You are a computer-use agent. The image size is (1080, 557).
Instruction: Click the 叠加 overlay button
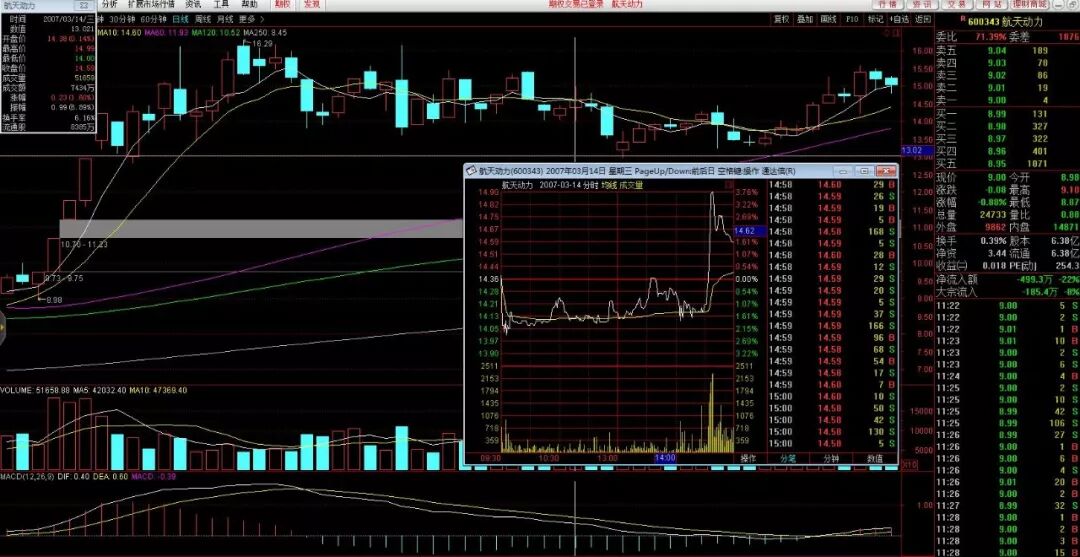tap(804, 19)
